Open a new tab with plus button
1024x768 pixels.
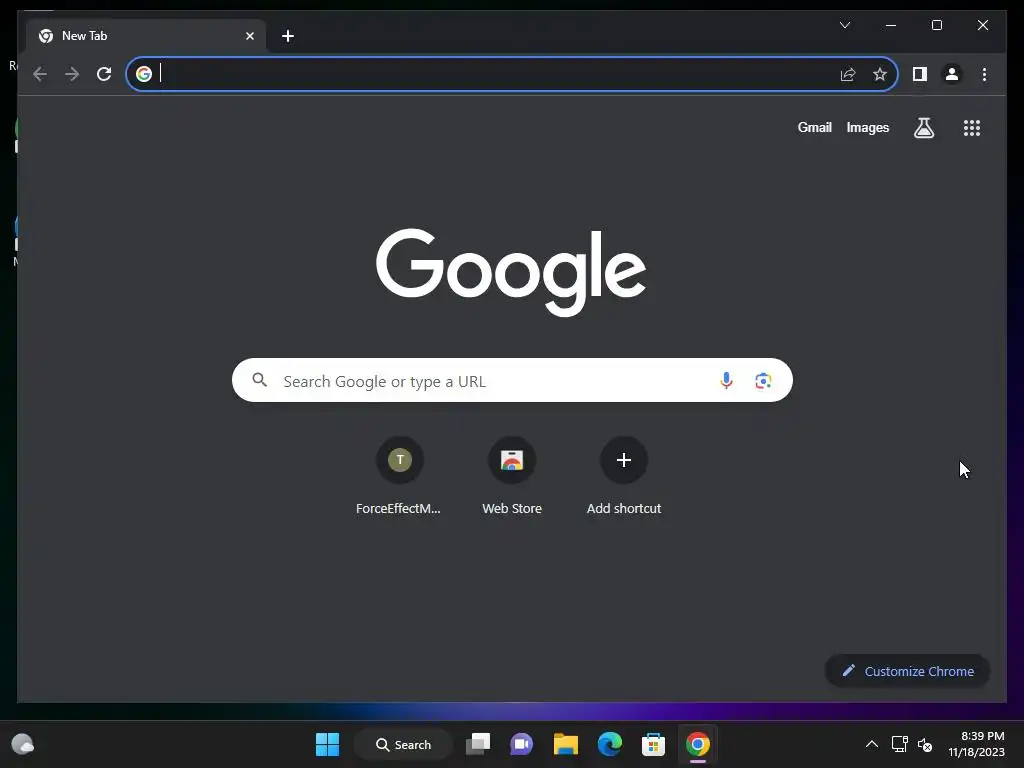(x=288, y=36)
